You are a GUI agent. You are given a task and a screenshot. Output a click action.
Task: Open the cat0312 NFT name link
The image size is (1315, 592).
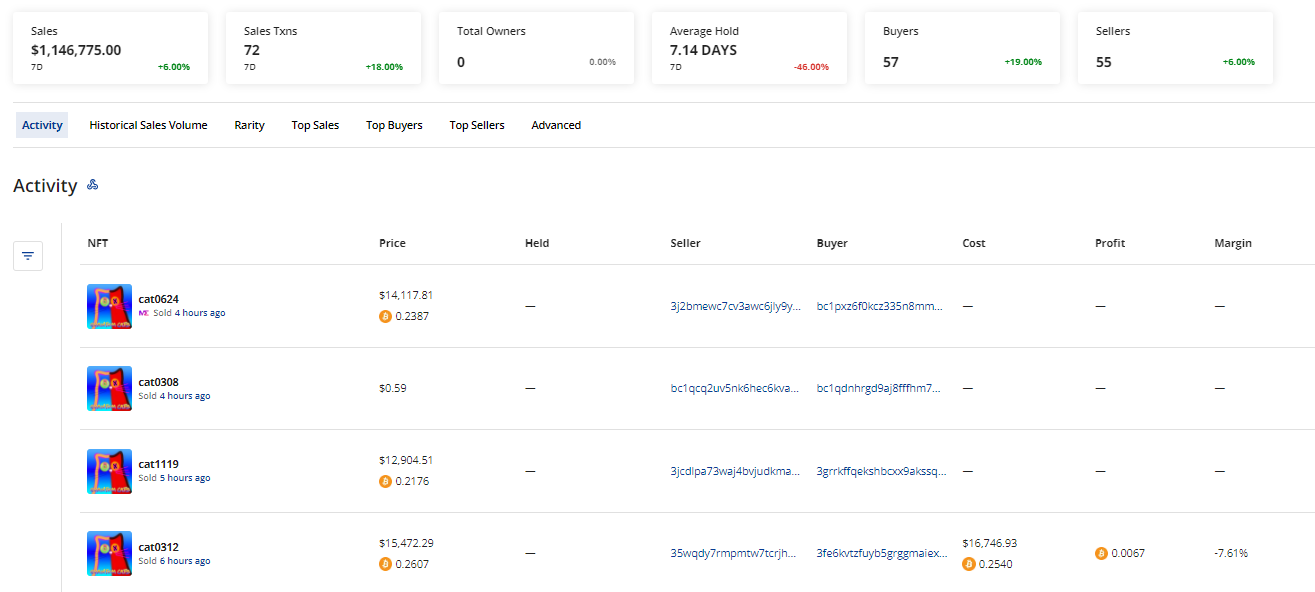point(158,547)
